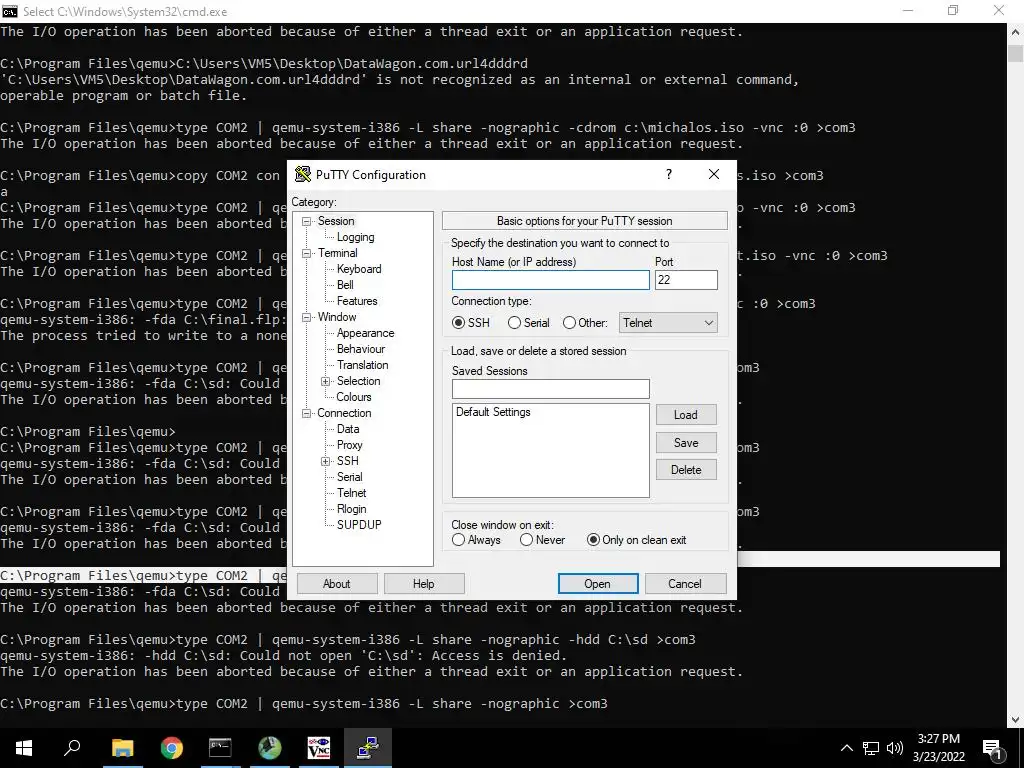Click cmd window scrollbar down arrow
This screenshot has height=768, width=1024.
[1016, 720]
